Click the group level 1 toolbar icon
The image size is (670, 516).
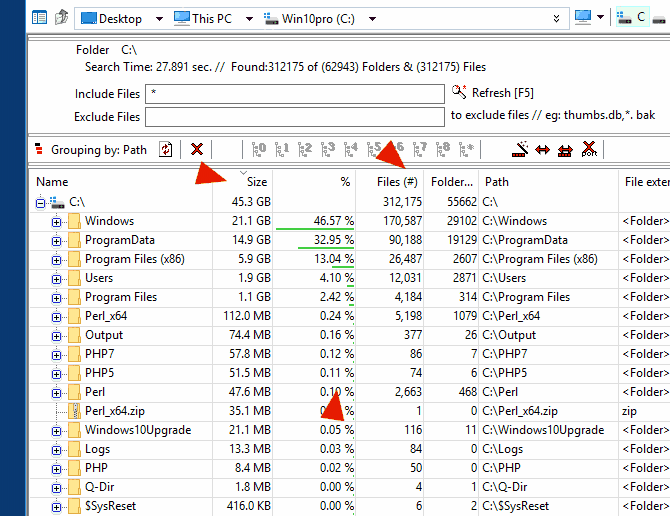click(x=283, y=150)
